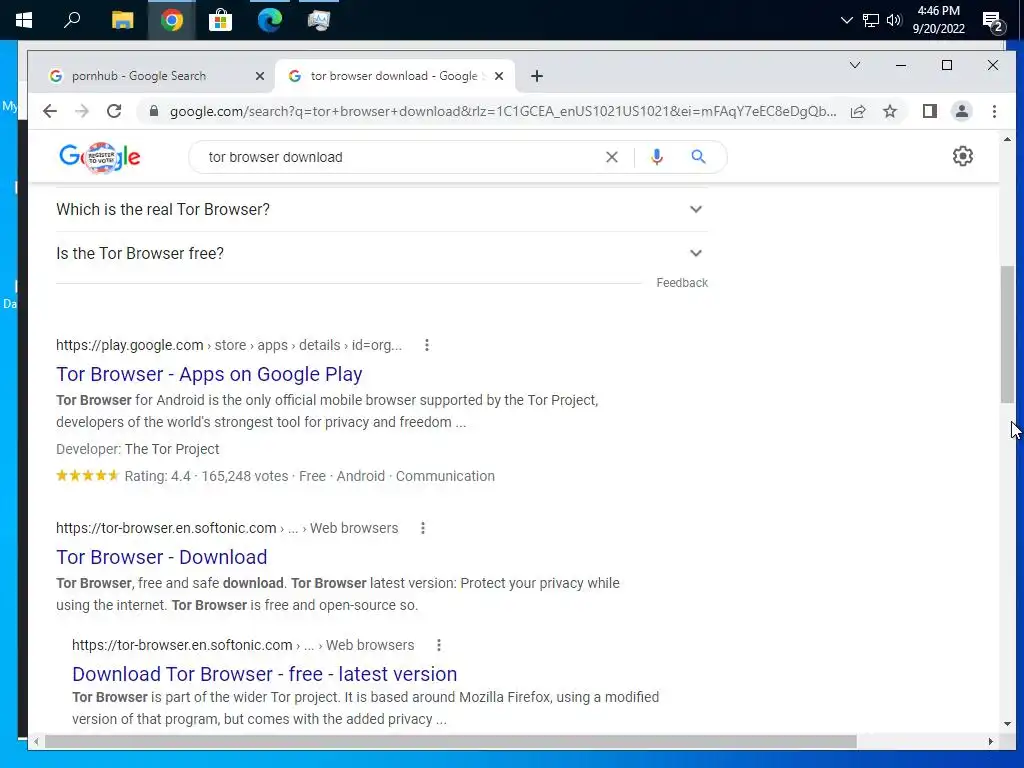Open Google quick settings gear

pyautogui.click(x=963, y=156)
